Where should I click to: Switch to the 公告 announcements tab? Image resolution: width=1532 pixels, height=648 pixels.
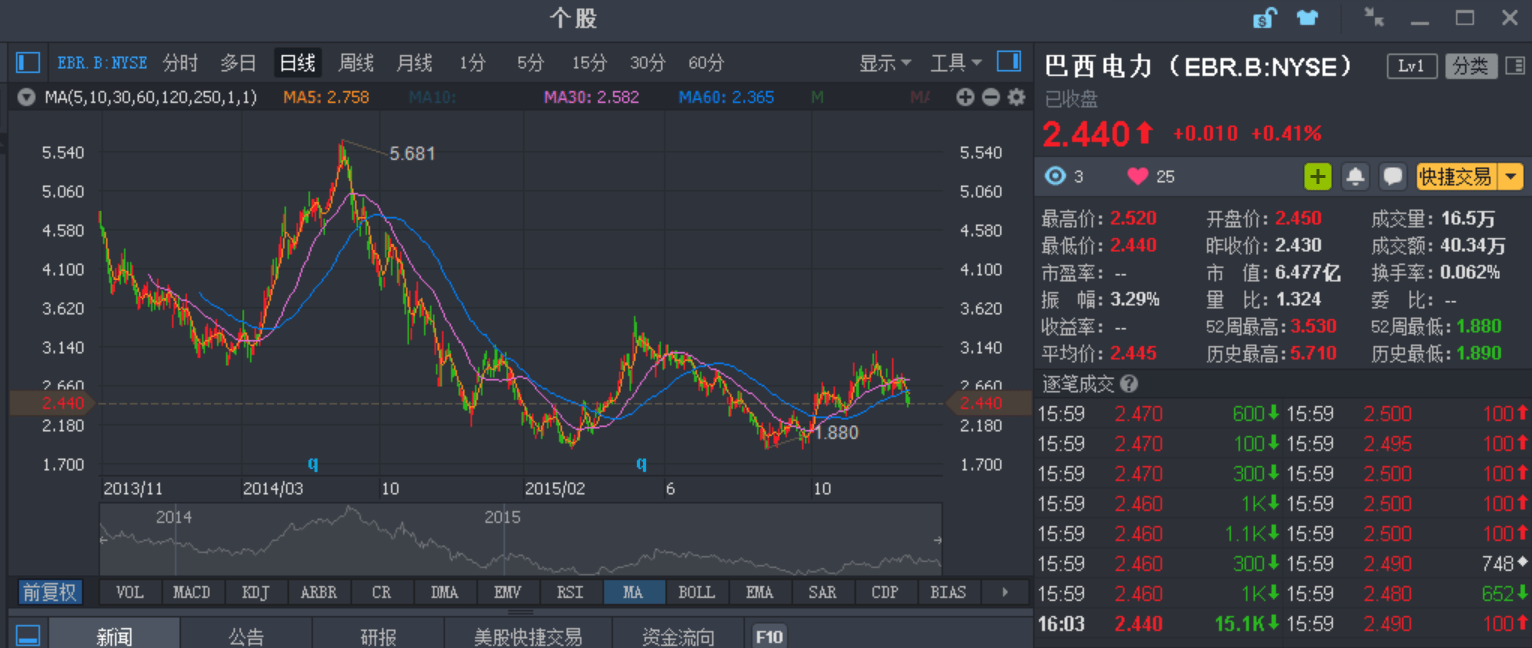(245, 635)
